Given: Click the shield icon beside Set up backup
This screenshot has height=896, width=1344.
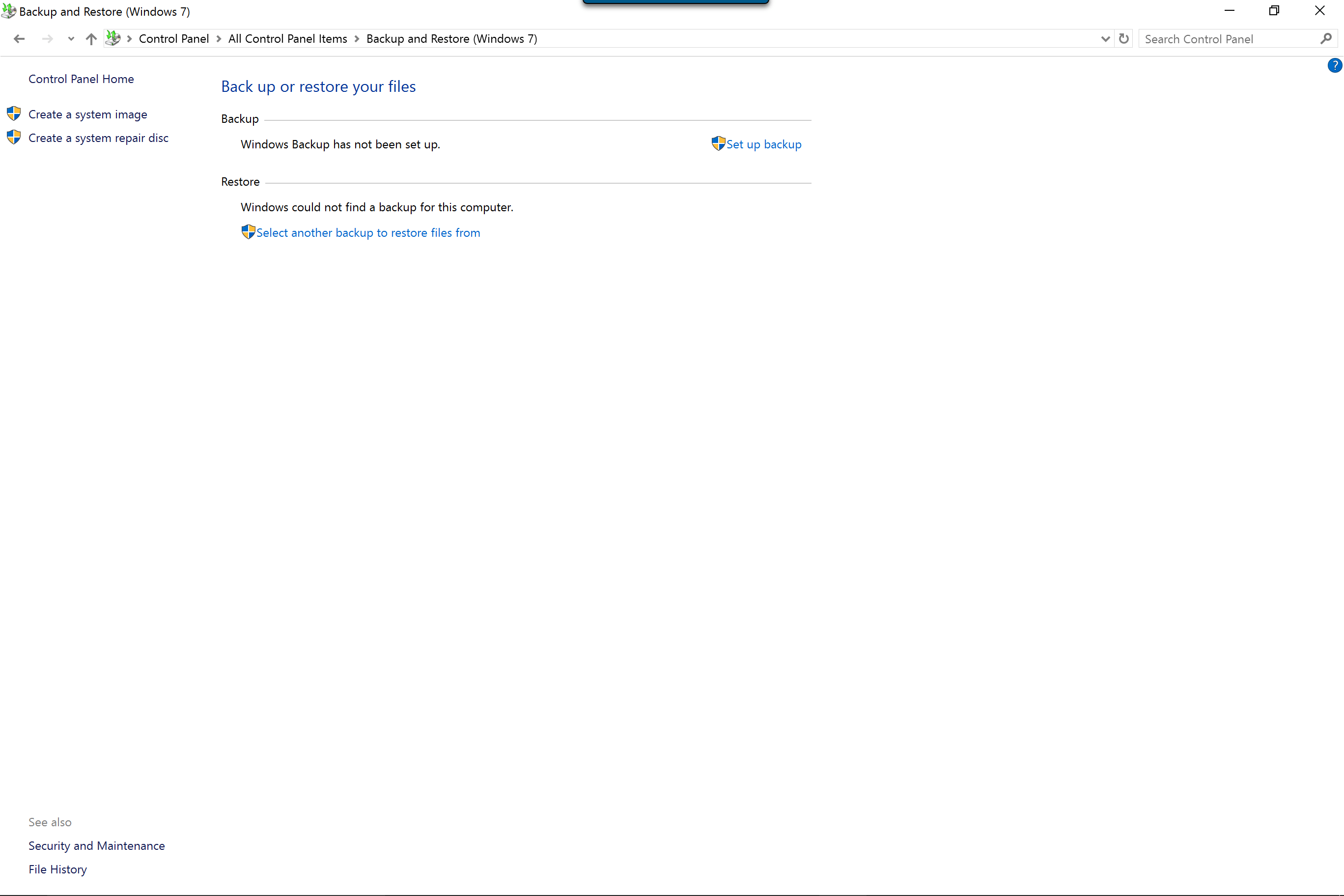Looking at the screenshot, I should [718, 143].
